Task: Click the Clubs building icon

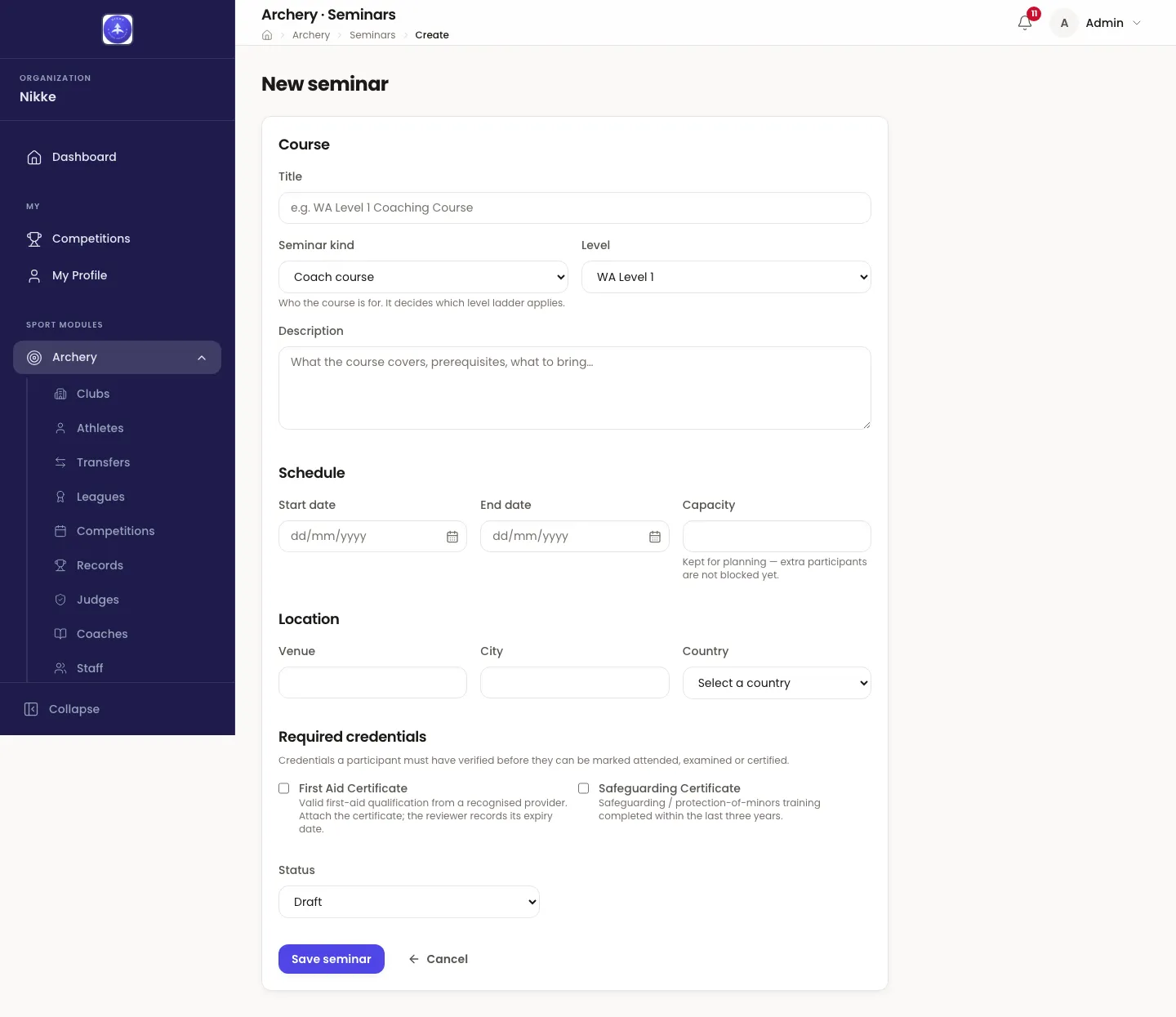Action: click(60, 394)
